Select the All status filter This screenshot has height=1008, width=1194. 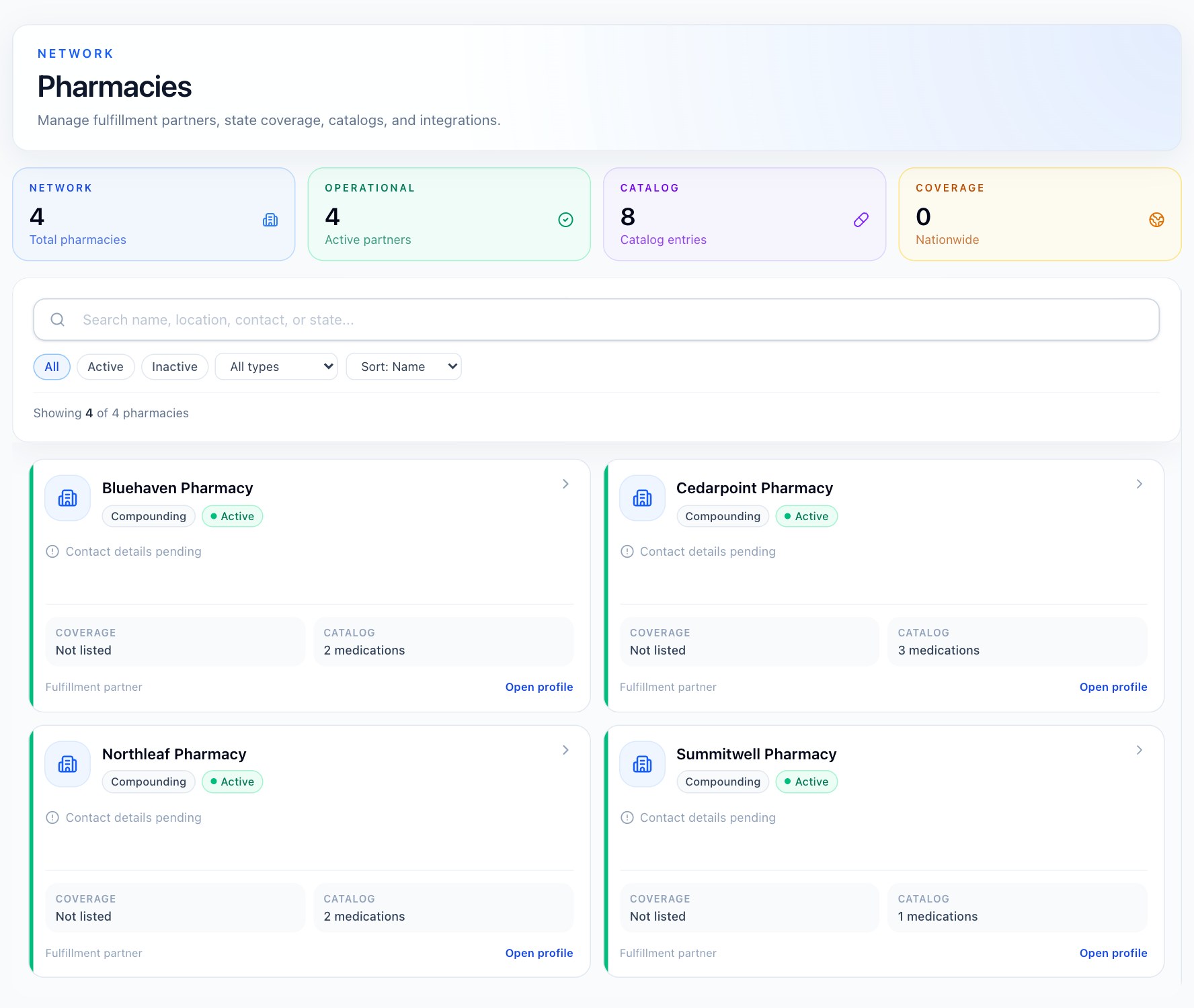click(x=52, y=367)
